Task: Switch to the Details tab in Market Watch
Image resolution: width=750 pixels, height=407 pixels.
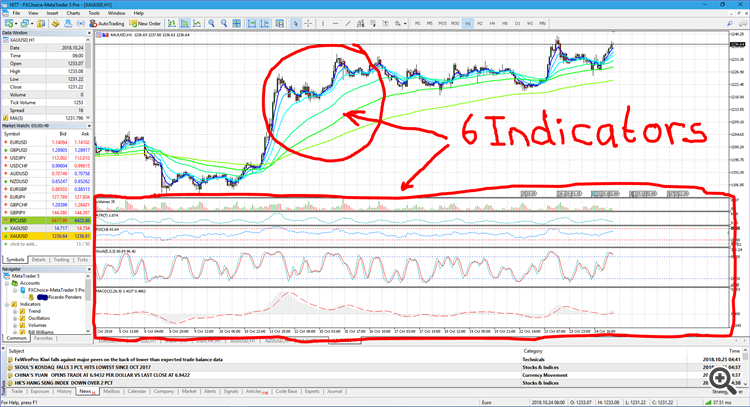Action: pyautogui.click(x=39, y=260)
